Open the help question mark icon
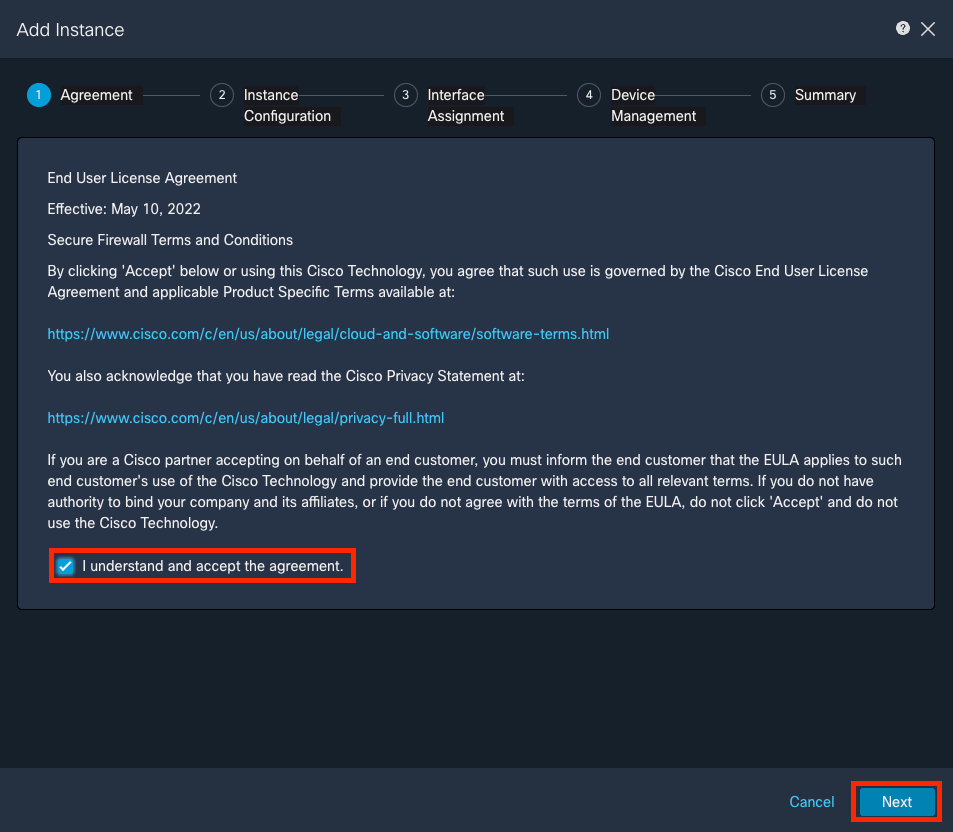The height and width of the screenshot is (832, 953). coord(903,29)
